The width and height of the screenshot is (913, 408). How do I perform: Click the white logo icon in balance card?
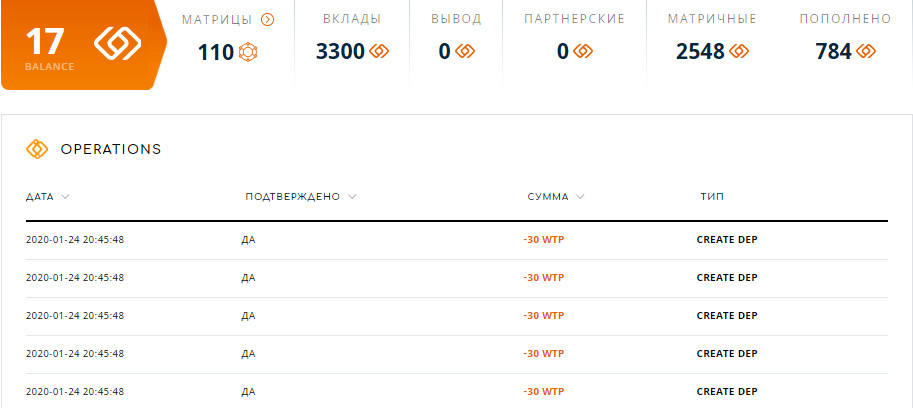coord(118,44)
